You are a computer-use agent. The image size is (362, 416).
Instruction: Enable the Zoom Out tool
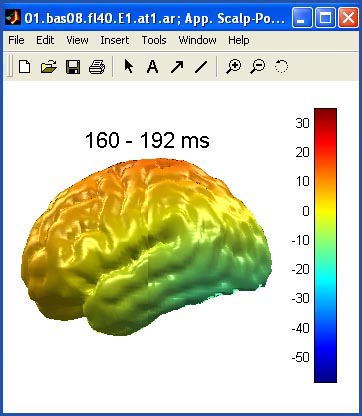click(x=258, y=66)
